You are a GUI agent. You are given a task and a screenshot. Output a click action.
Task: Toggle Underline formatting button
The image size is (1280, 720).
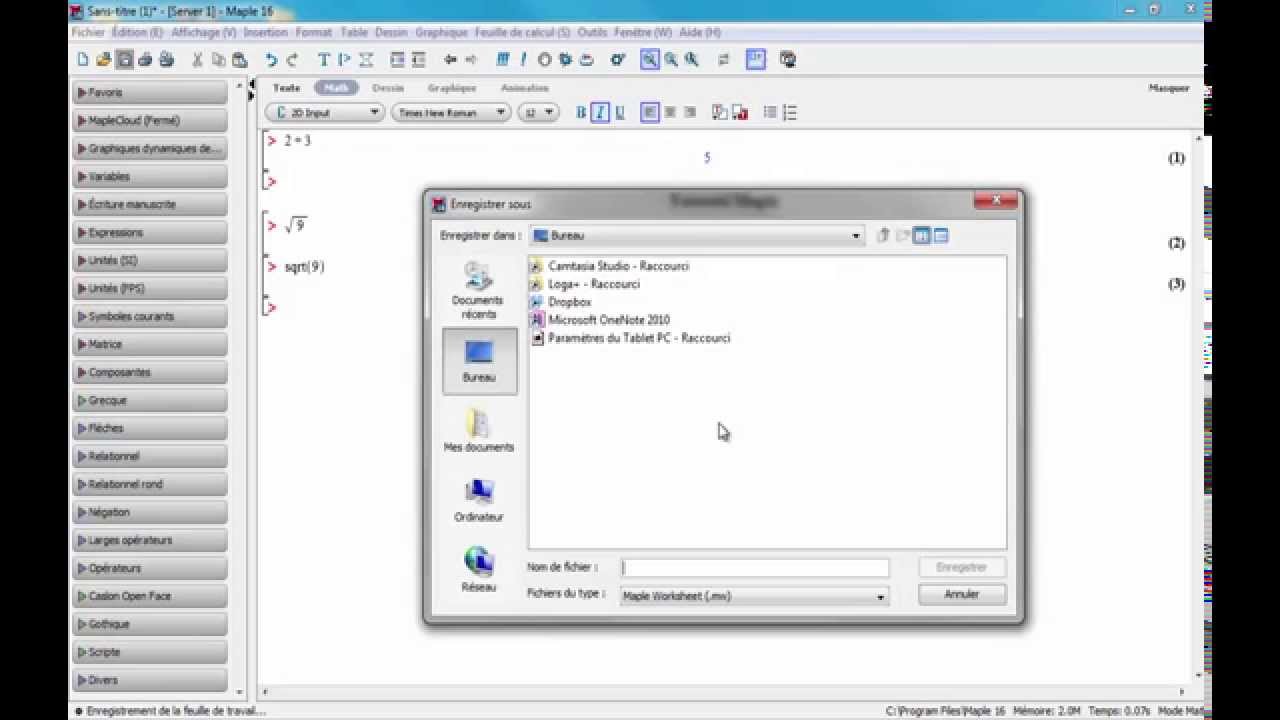[x=620, y=113]
